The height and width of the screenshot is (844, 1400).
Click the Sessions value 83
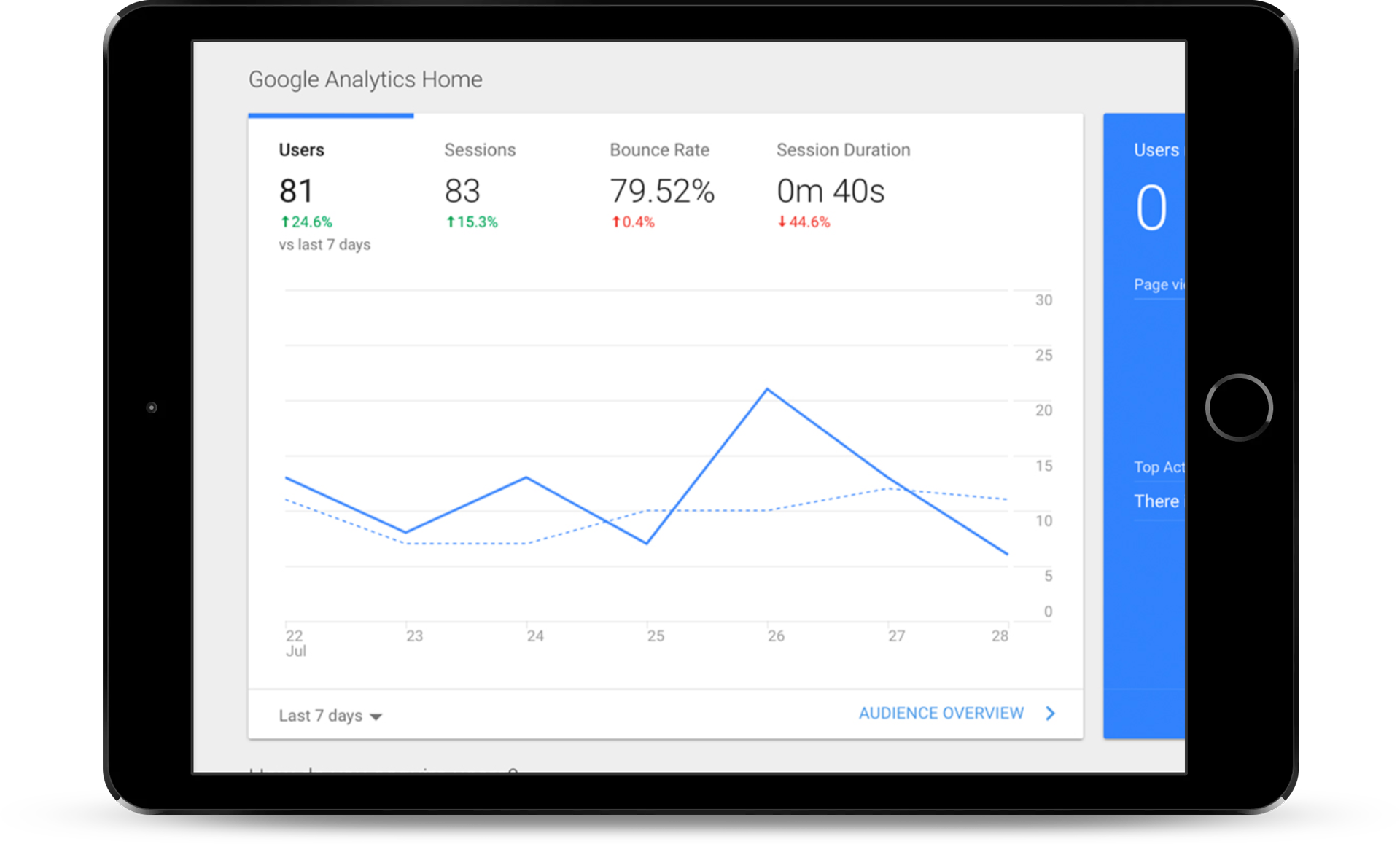point(462,191)
